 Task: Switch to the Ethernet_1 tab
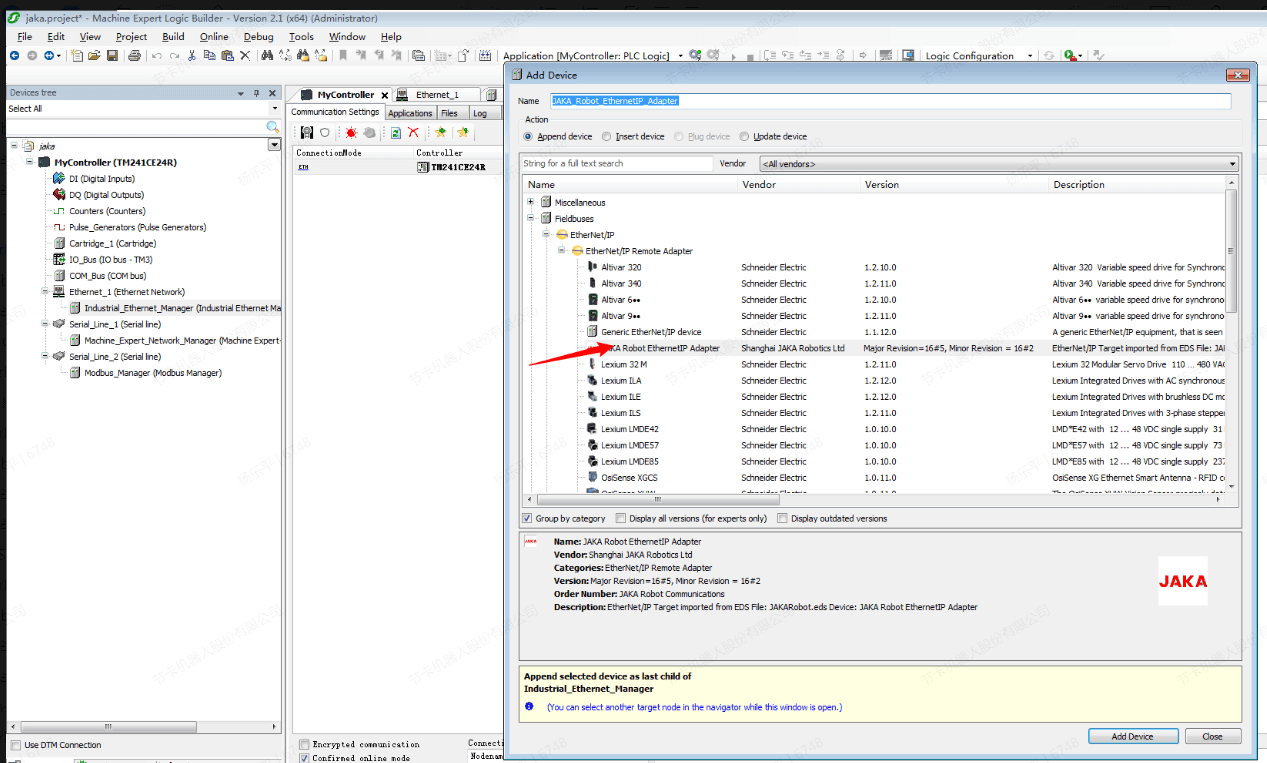(437, 95)
